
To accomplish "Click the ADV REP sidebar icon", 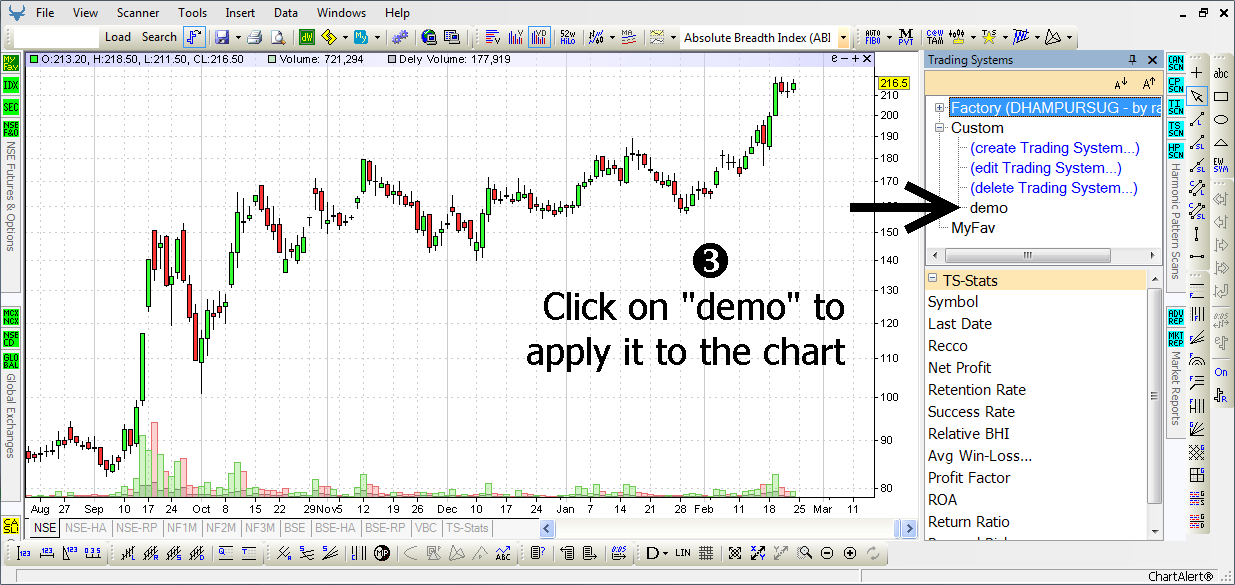I will point(1176,317).
